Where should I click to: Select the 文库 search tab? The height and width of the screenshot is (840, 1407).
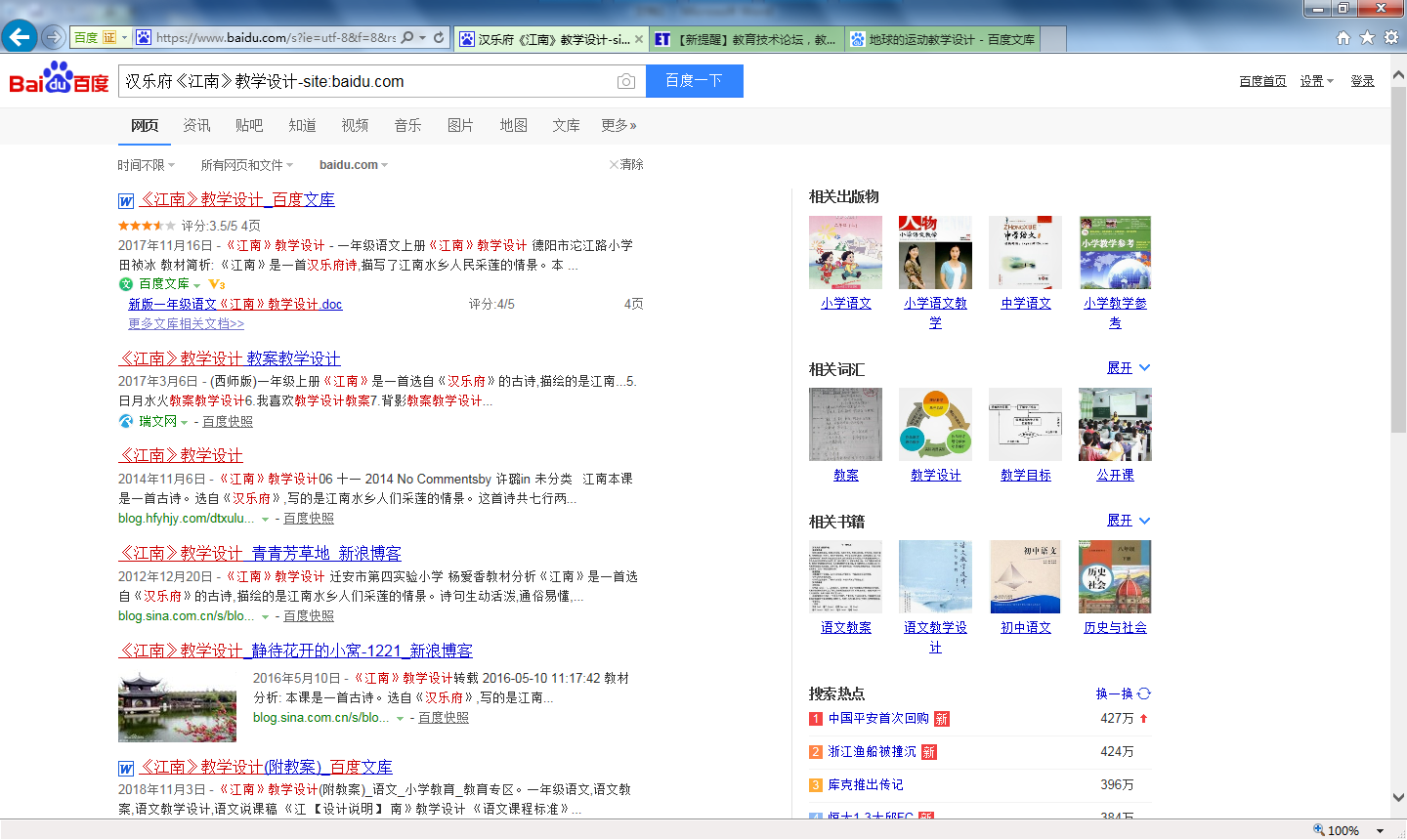point(566,125)
